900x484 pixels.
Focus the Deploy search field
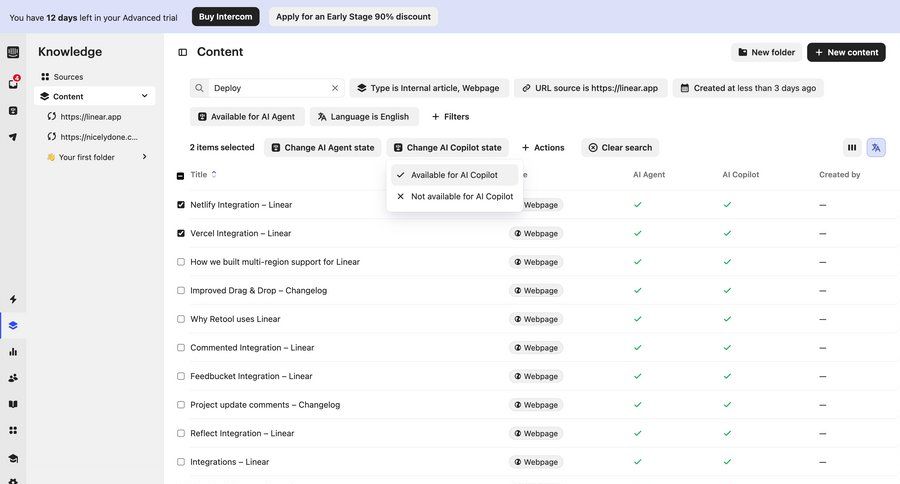(x=267, y=88)
